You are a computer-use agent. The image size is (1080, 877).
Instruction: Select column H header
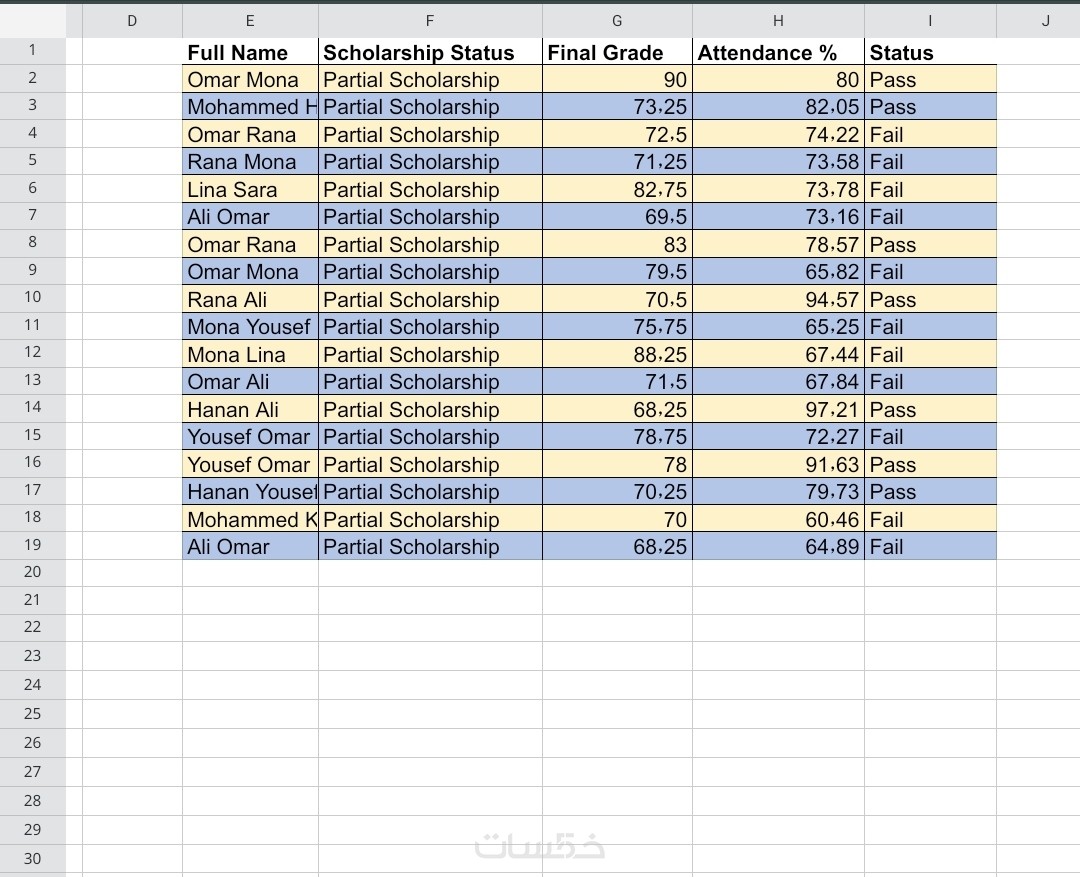[778, 20]
